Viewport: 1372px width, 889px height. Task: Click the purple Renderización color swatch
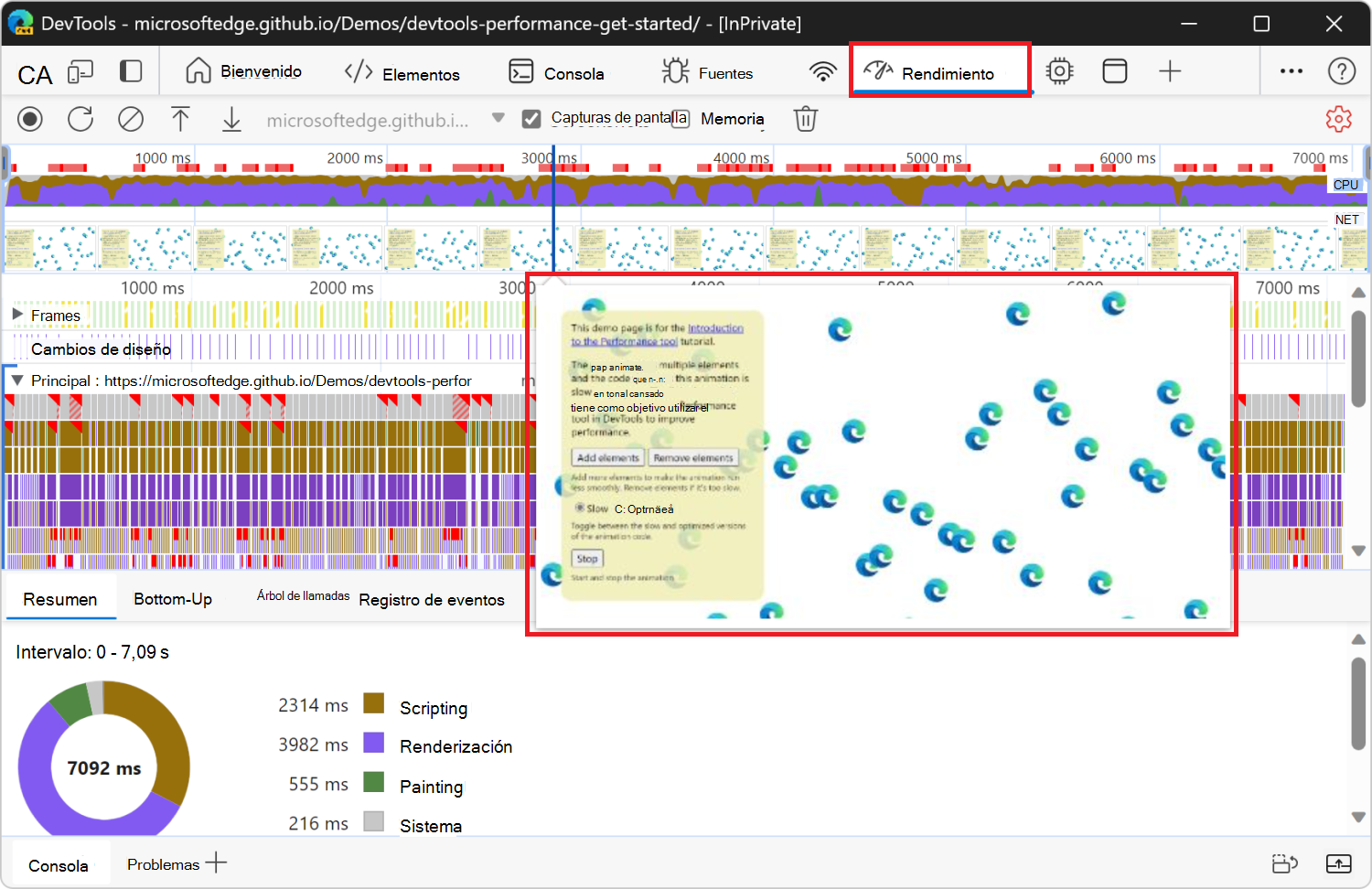[373, 743]
